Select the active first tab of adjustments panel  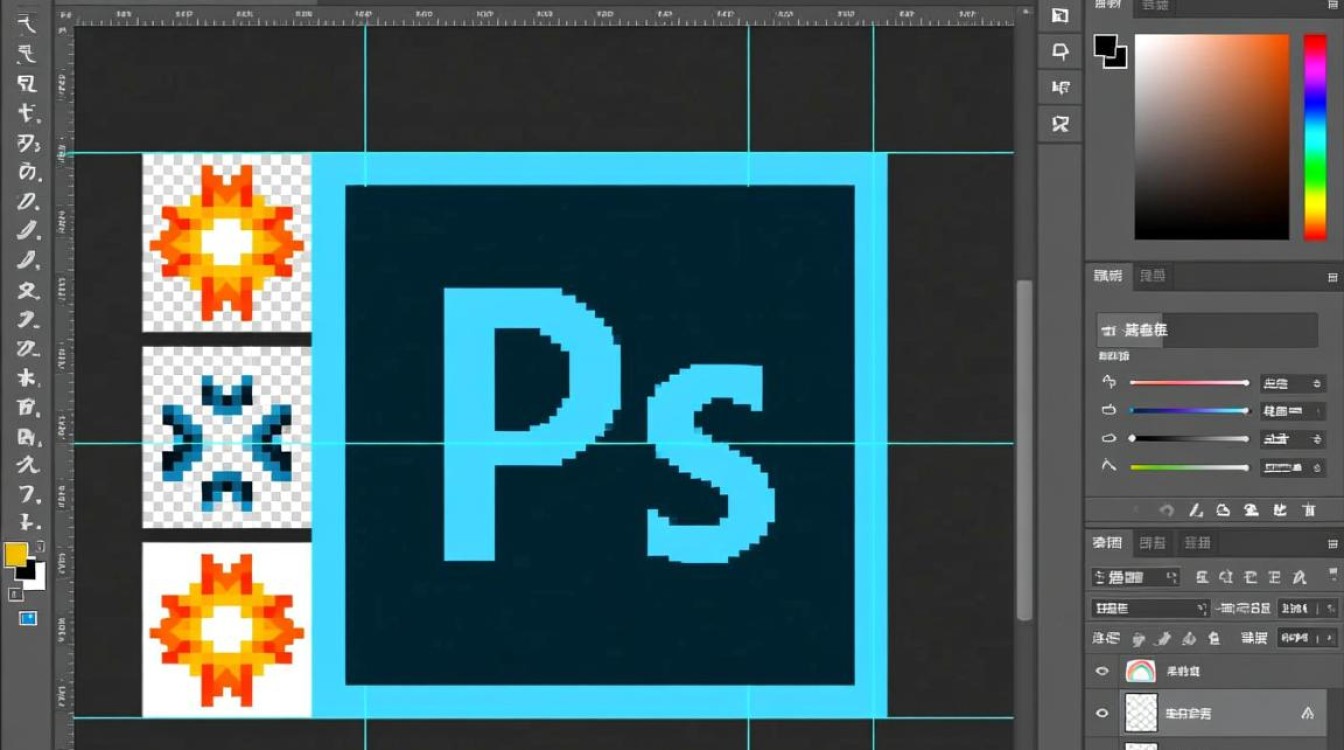(1108, 276)
